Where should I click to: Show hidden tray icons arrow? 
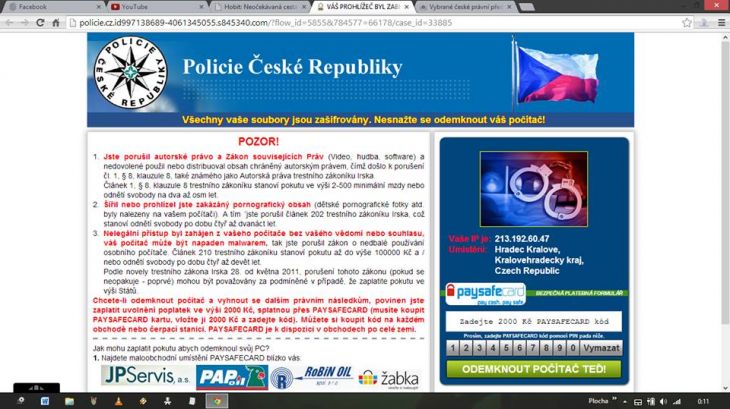(625, 402)
